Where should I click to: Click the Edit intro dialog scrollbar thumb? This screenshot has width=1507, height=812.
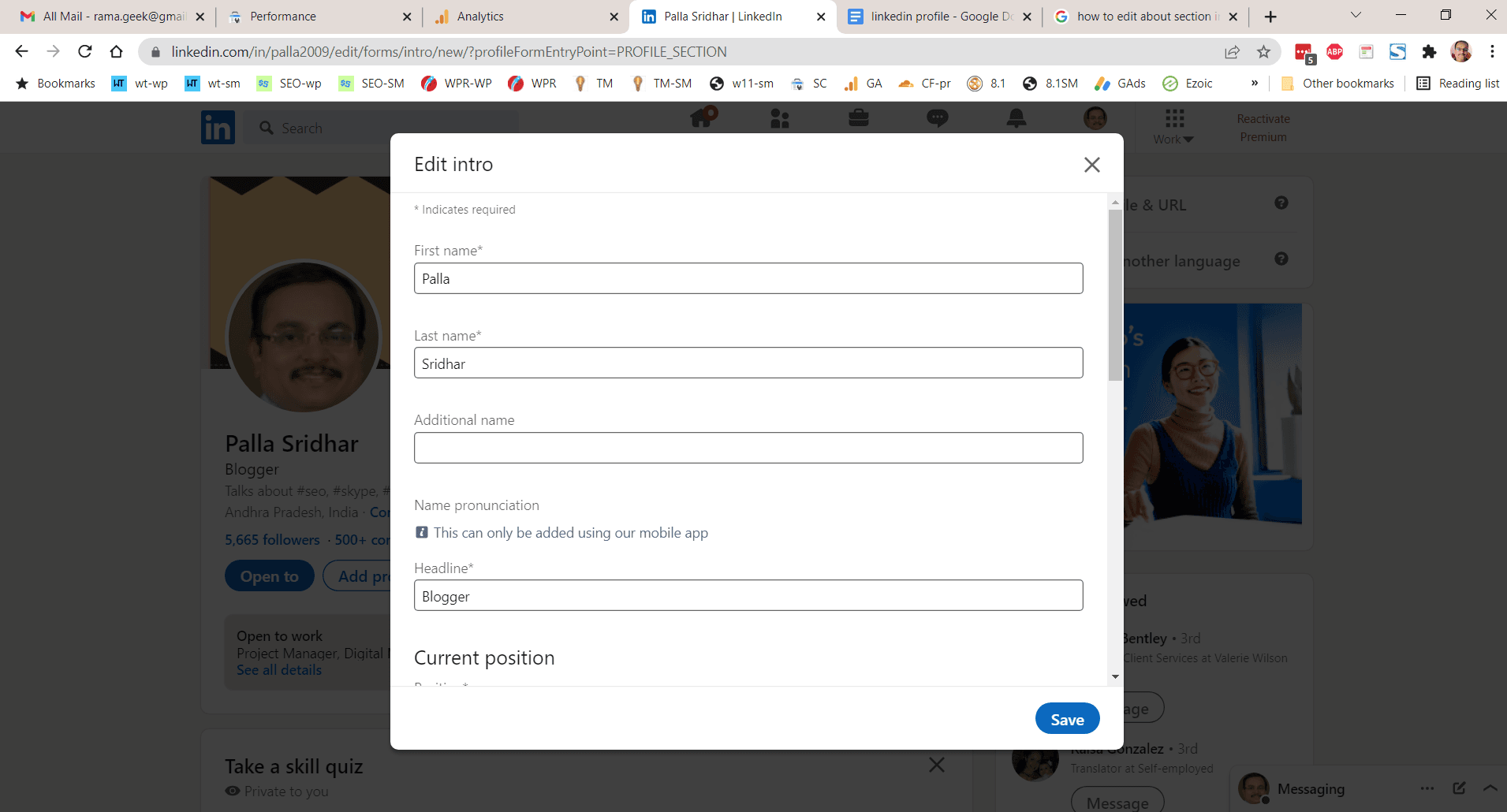[x=1115, y=296]
